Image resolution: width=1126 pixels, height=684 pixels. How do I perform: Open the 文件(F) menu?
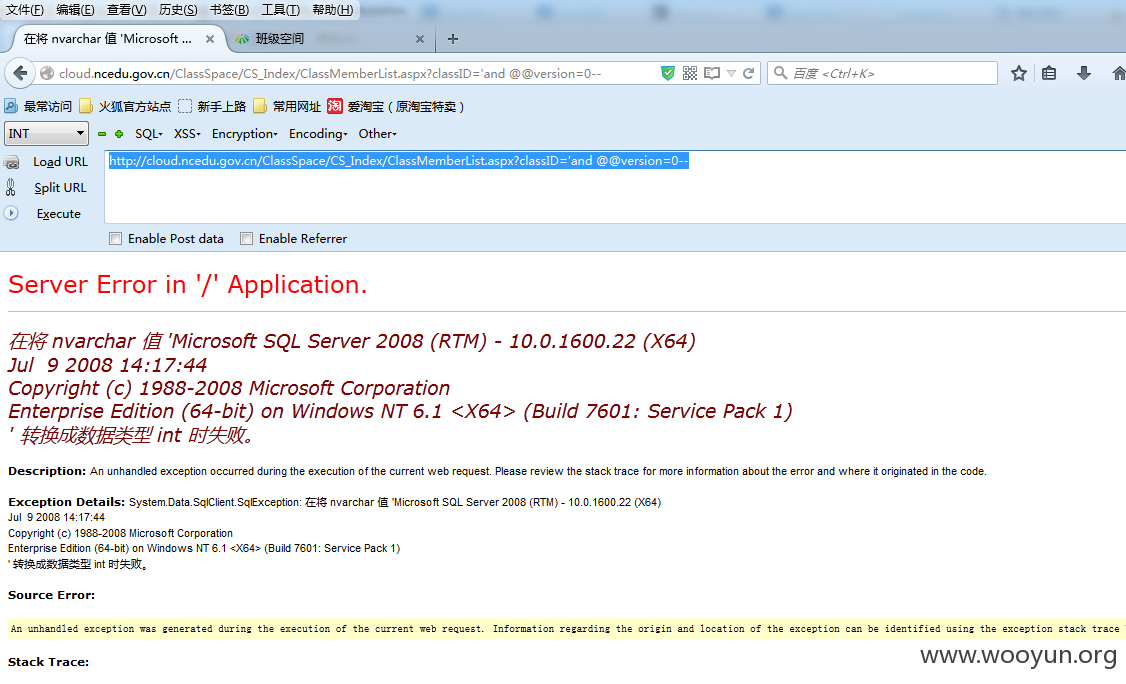click(x=24, y=9)
